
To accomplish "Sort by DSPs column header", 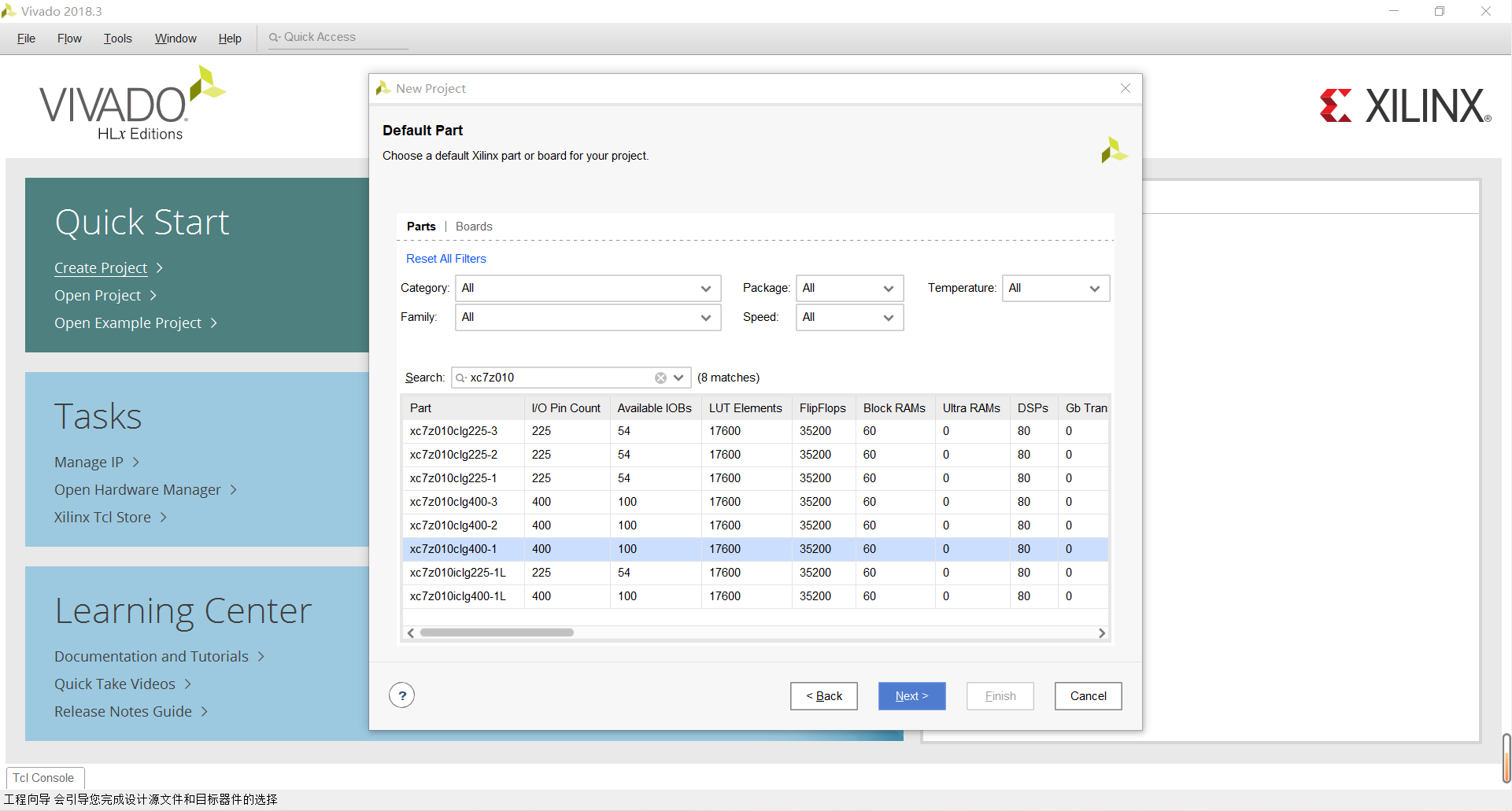I will pos(1033,408).
